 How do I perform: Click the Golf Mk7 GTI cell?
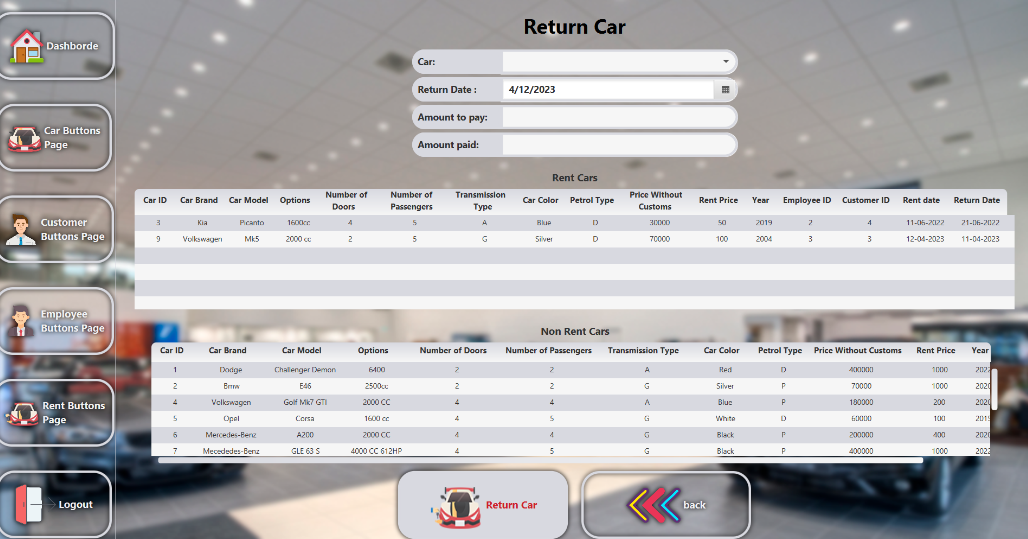(305, 403)
